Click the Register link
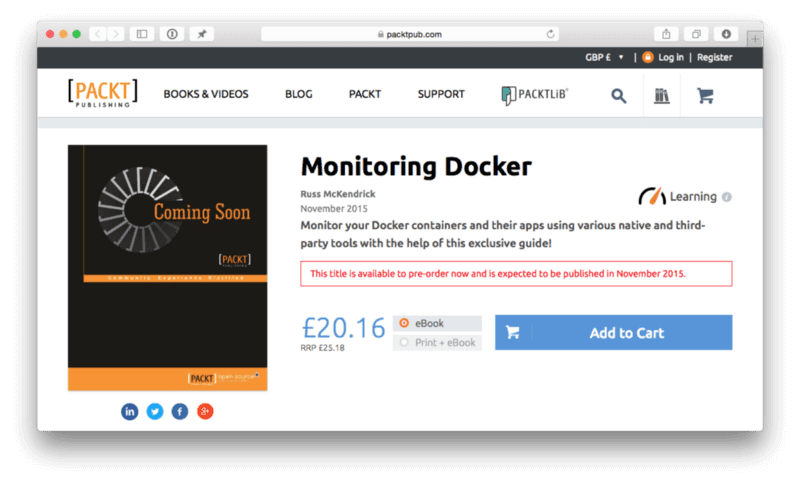This screenshot has width=800, height=484. pos(715,58)
